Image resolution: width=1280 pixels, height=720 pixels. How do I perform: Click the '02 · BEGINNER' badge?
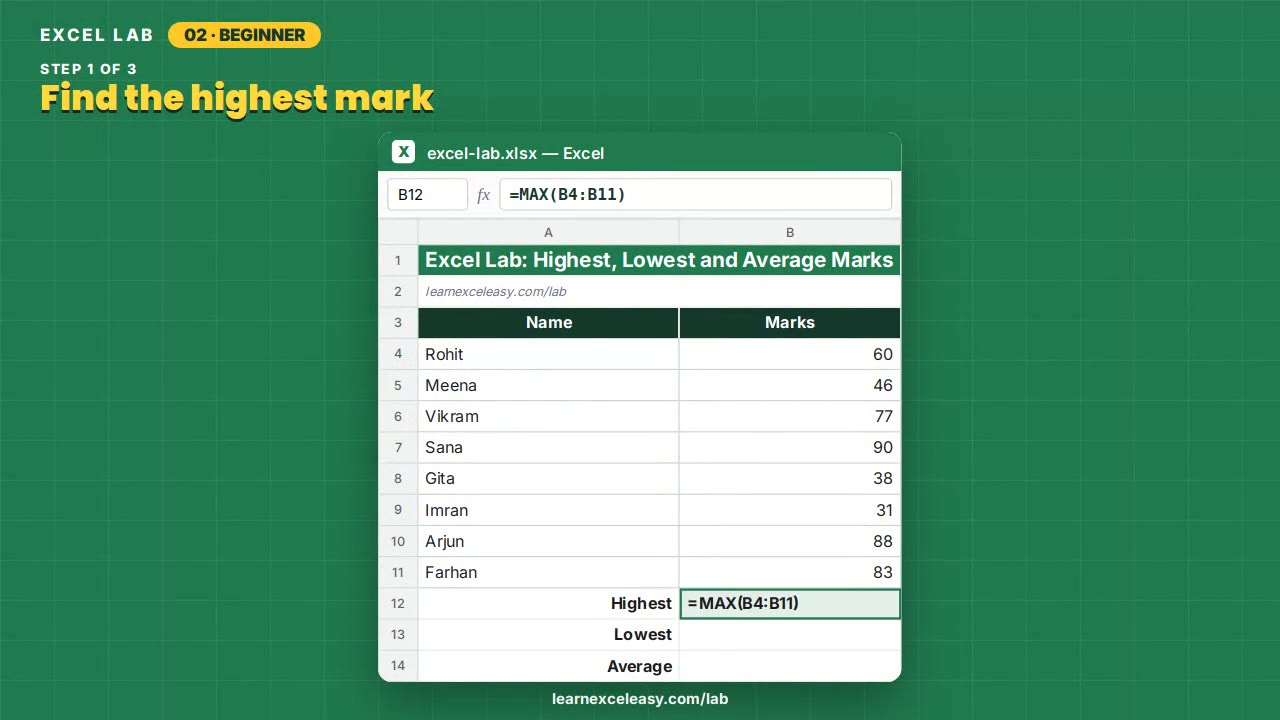(244, 35)
